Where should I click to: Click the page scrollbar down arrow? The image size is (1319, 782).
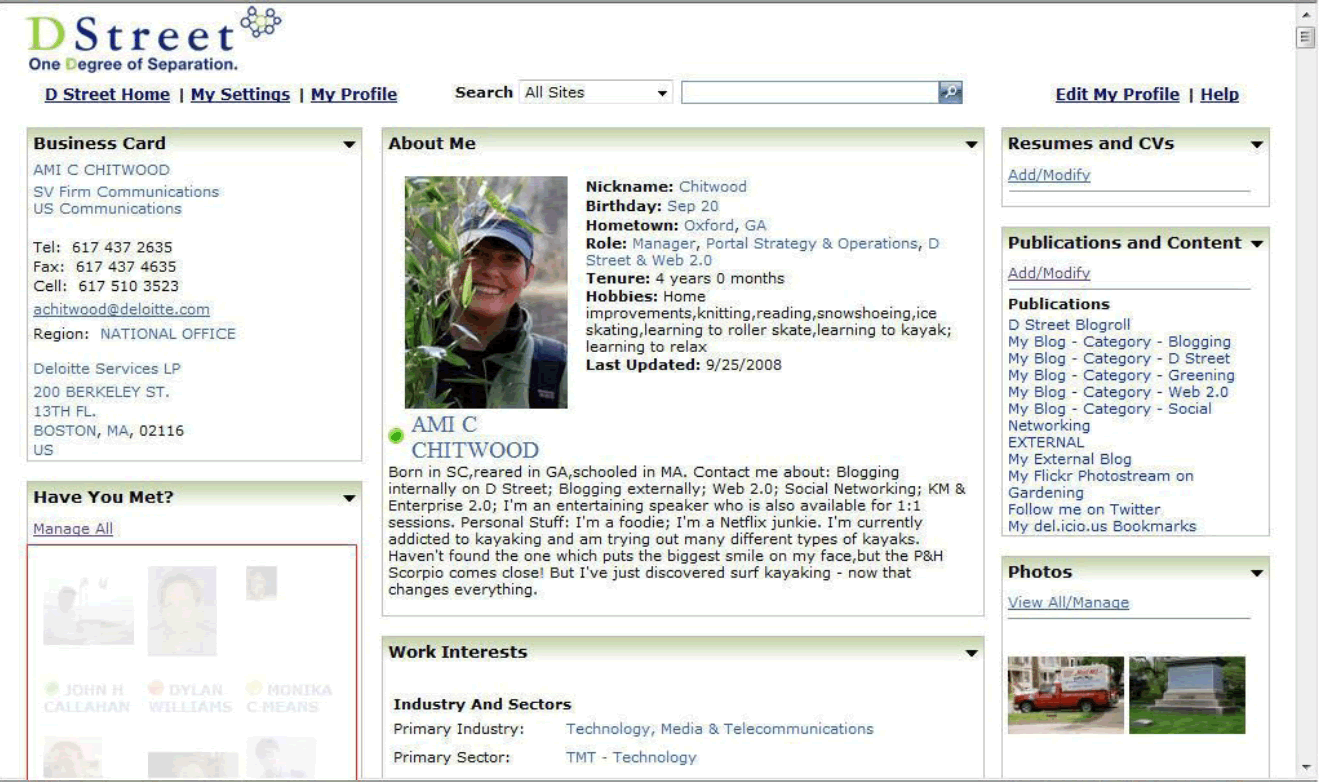click(1305, 768)
